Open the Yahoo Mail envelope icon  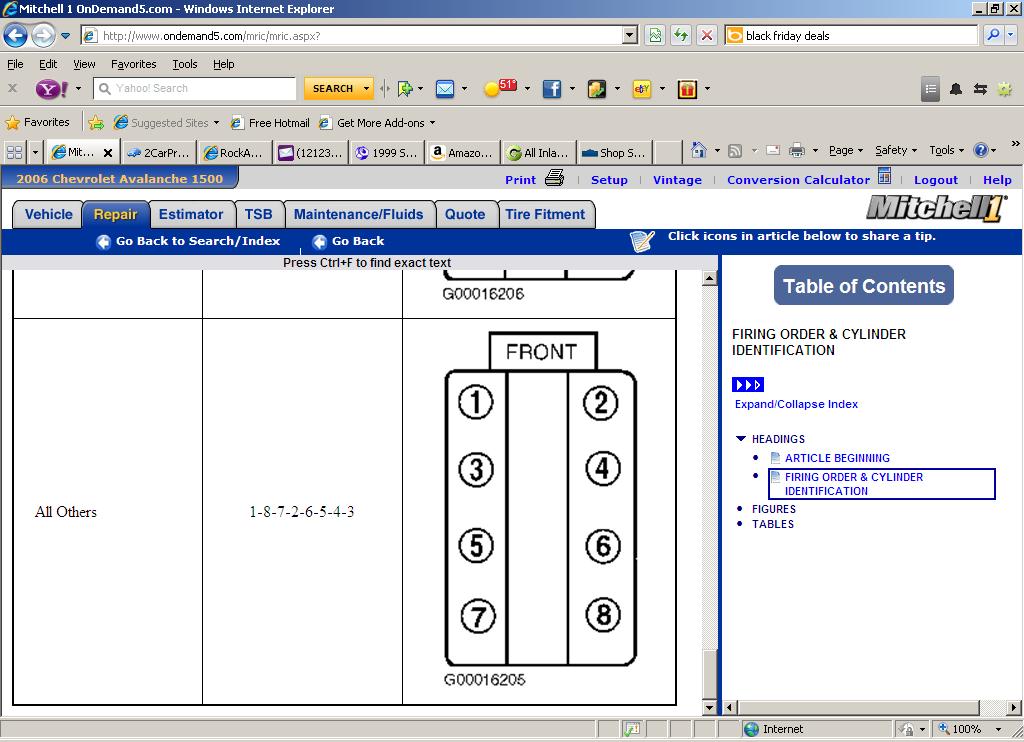445,89
